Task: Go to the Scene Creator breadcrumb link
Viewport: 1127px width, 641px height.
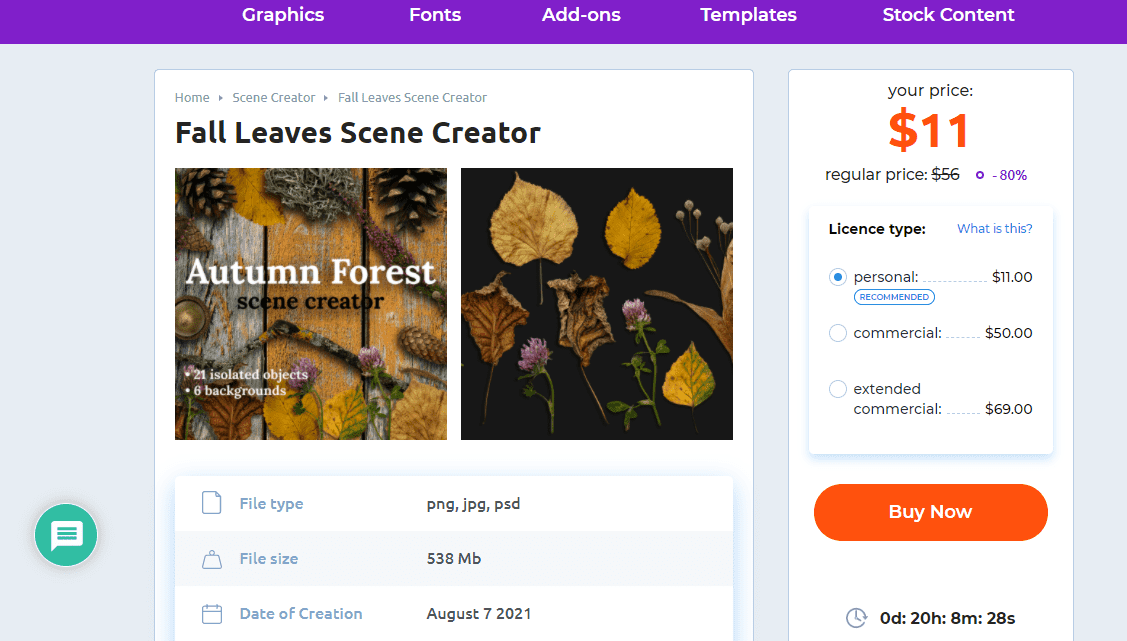Action: pos(274,98)
